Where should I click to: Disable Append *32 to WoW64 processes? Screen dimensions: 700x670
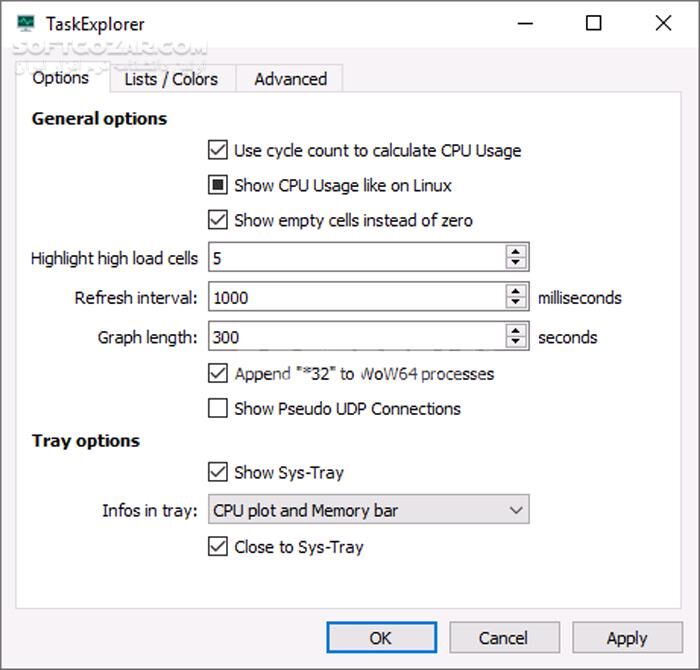[x=217, y=374]
